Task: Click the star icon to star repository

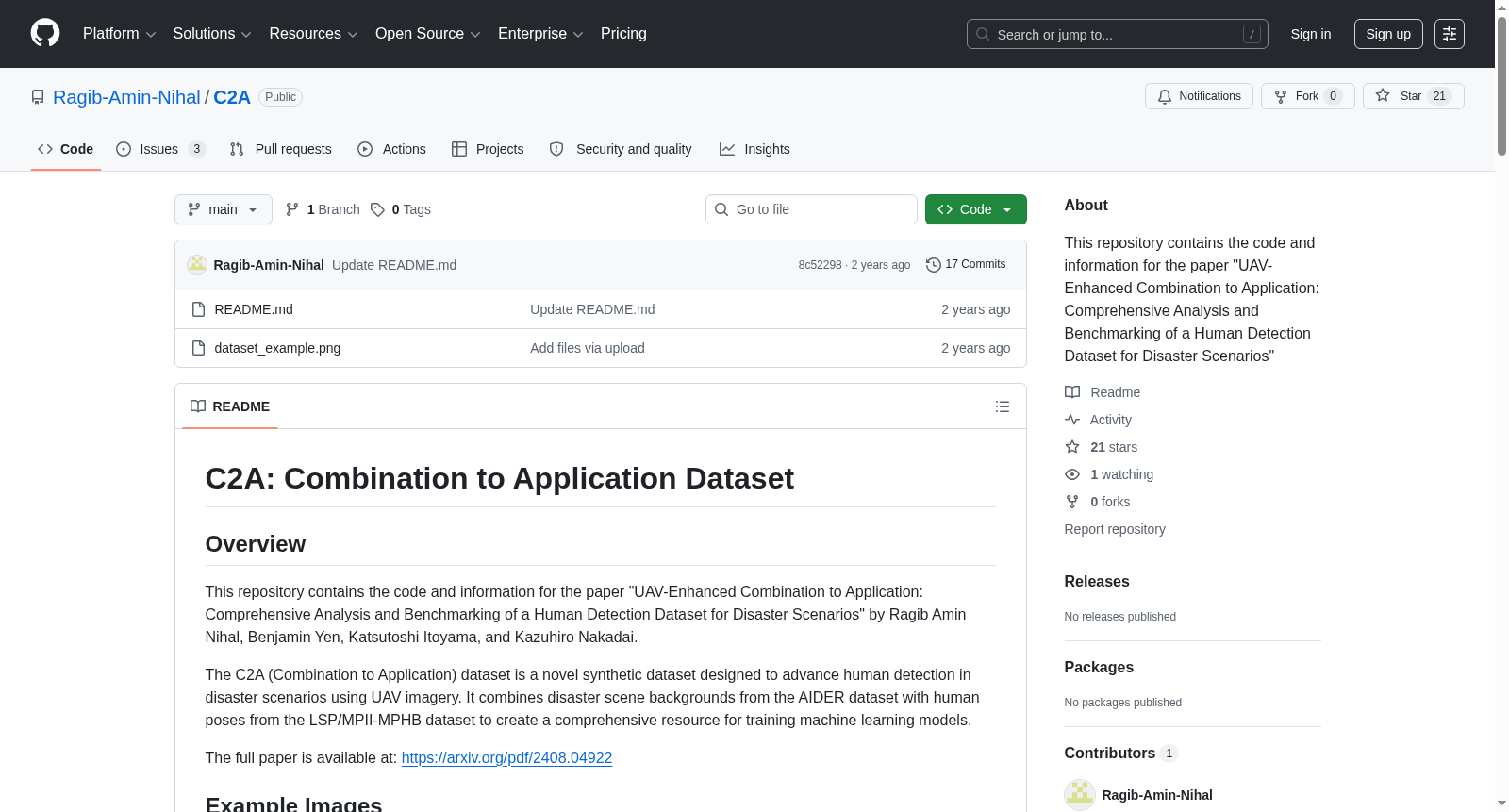Action: (1383, 95)
